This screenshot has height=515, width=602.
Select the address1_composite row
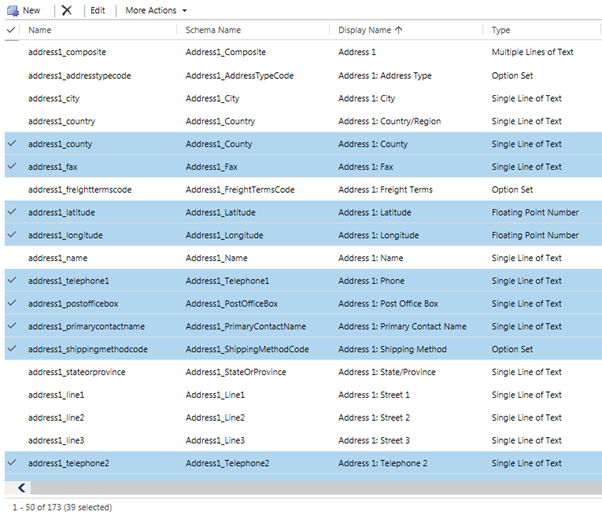67,52
